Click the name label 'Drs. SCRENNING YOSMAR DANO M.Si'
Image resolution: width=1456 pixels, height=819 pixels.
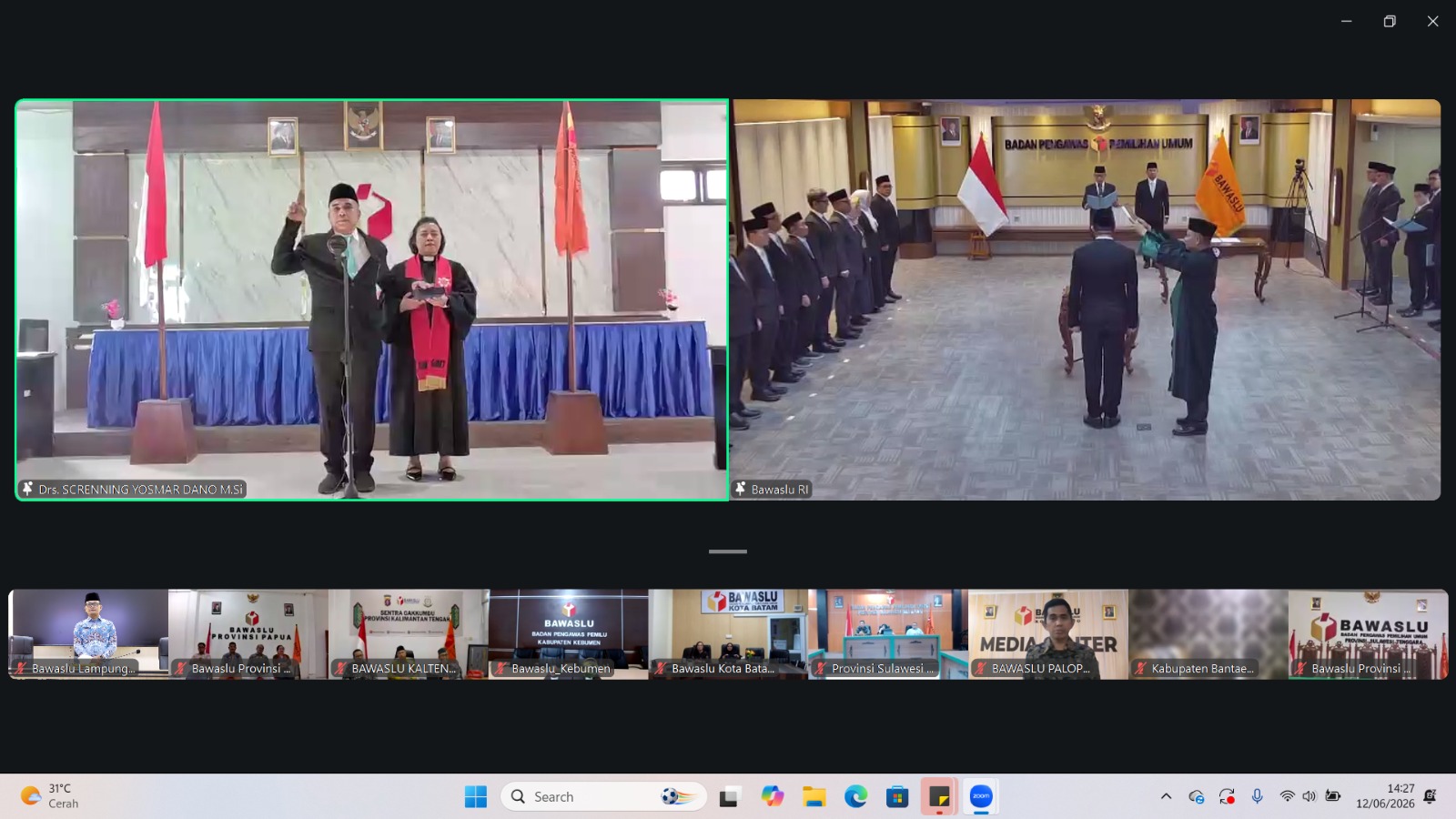141,490
